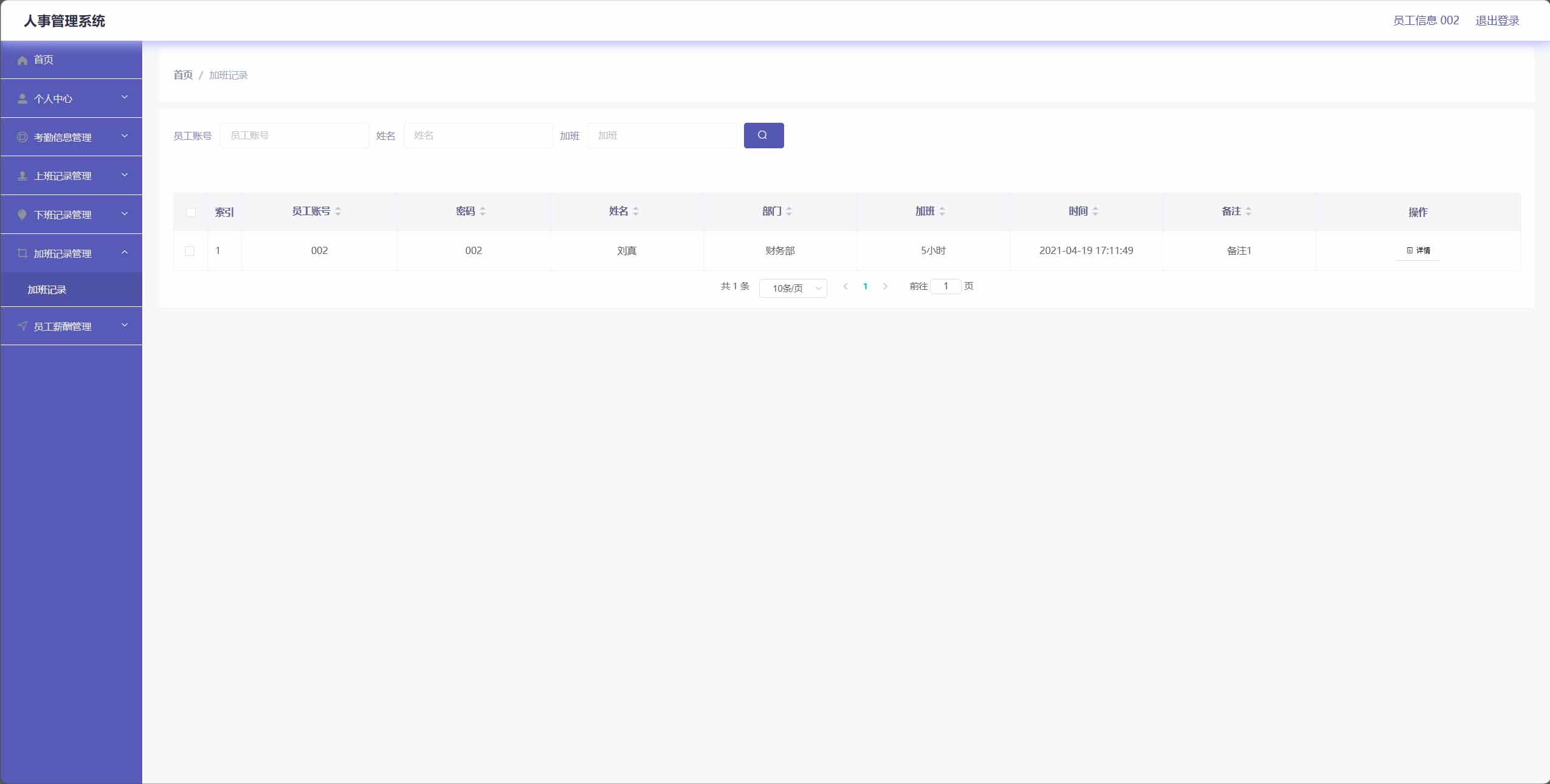Open 个人中心 menu label

(x=53, y=98)
